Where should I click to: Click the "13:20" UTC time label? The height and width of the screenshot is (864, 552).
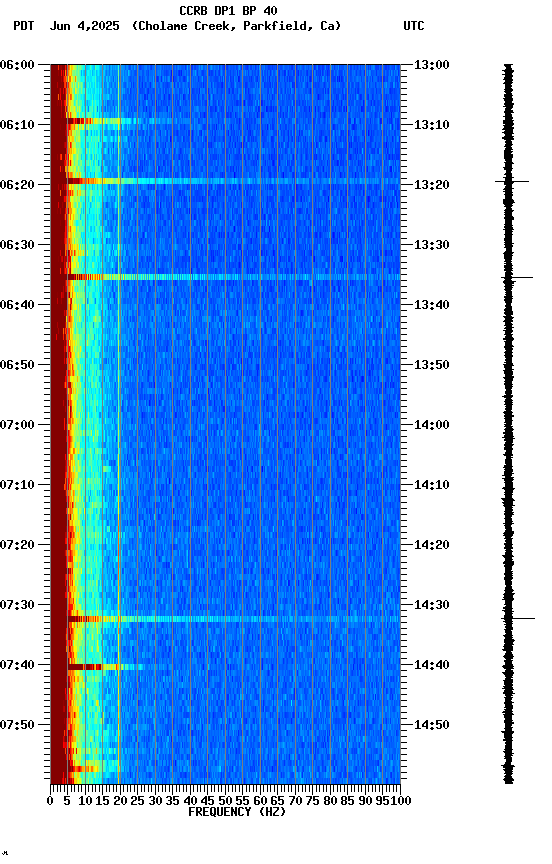click(432, 185)
